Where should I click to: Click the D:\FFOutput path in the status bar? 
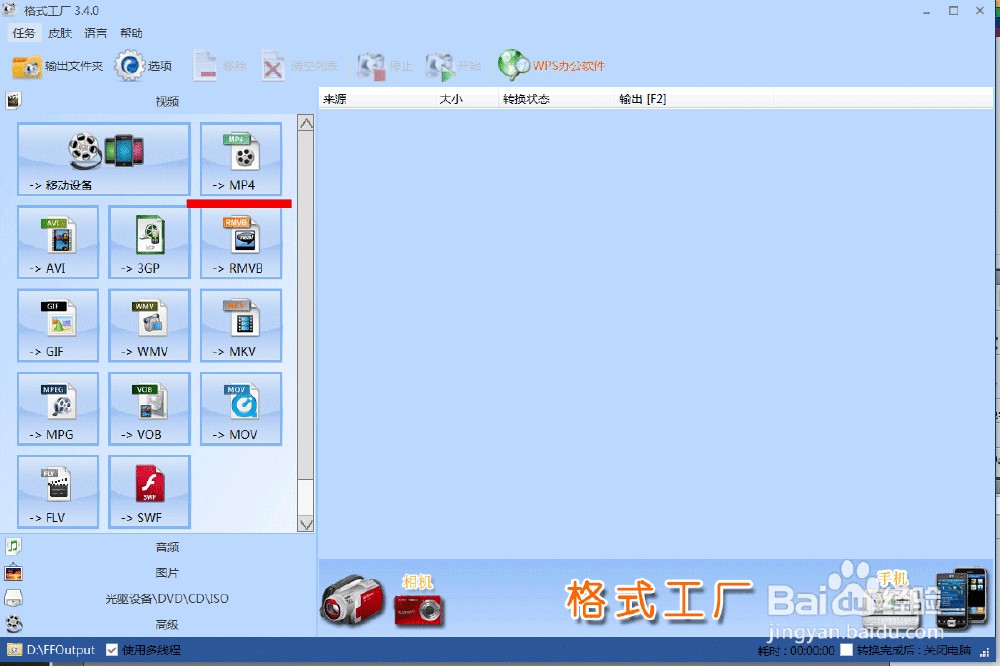[61, 650]
